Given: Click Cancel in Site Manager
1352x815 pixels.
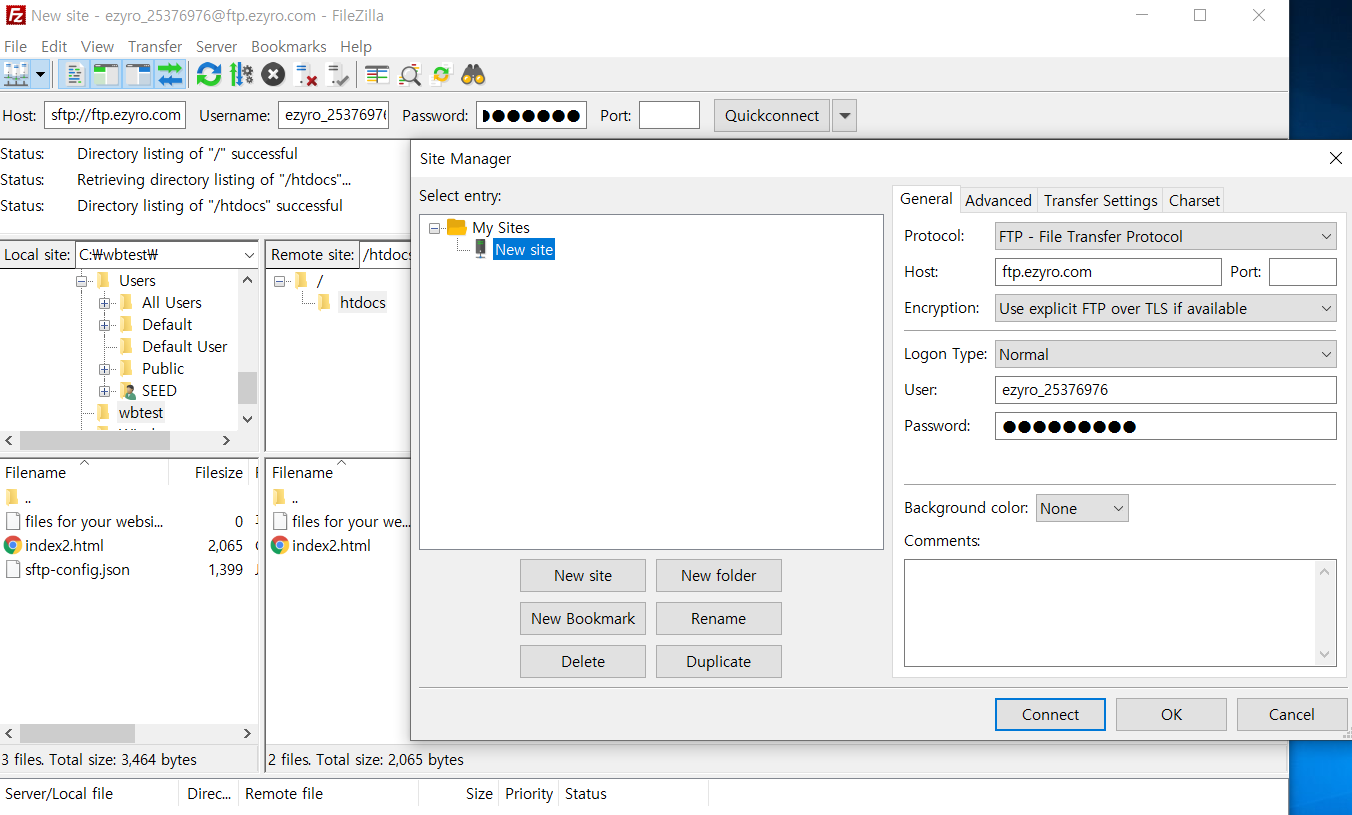Looking at the screenshot, I should 1292,714.
